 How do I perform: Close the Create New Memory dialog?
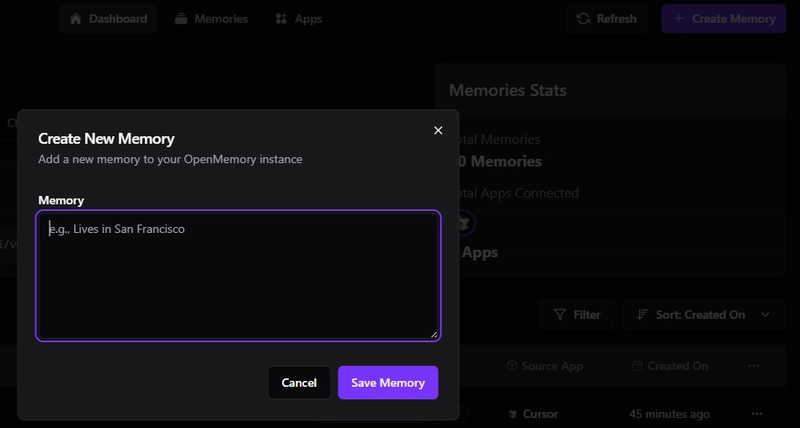437,130
